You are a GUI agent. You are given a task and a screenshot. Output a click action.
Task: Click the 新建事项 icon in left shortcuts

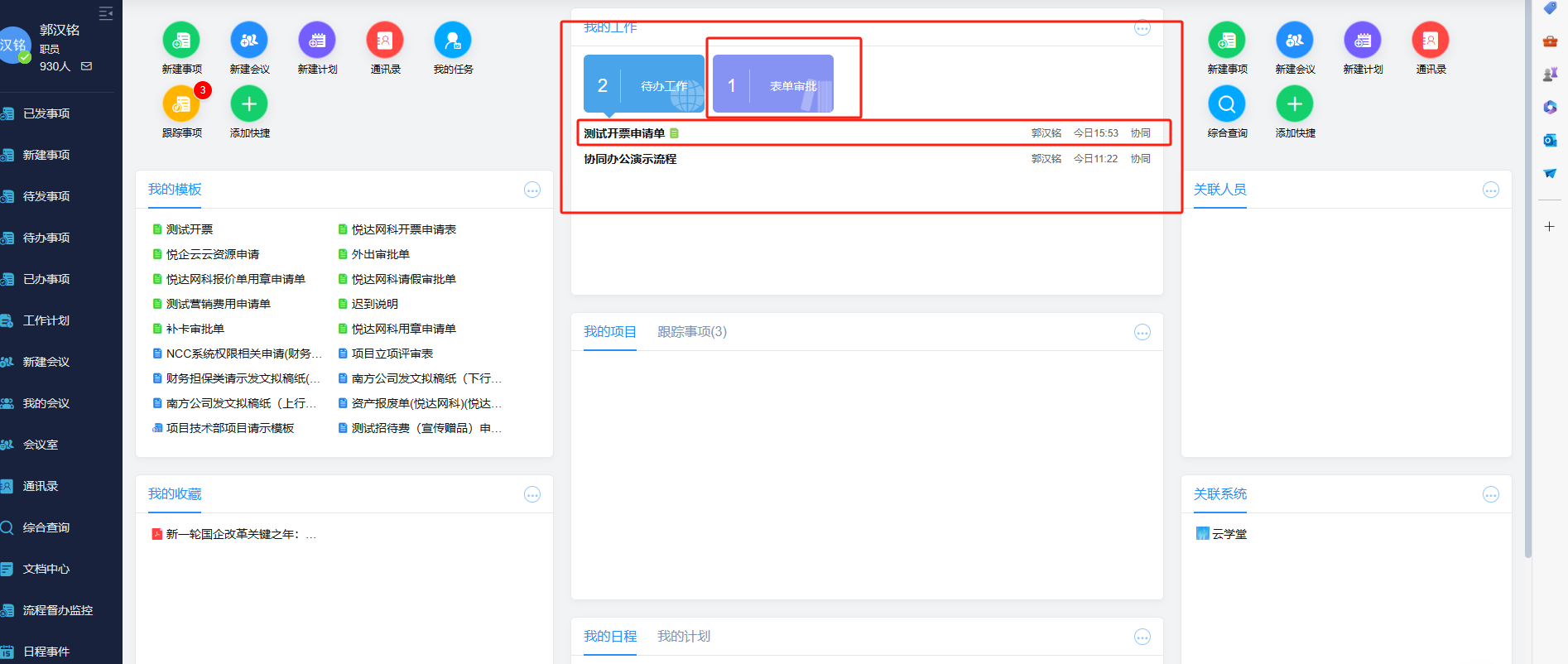(x=181, y=40)
